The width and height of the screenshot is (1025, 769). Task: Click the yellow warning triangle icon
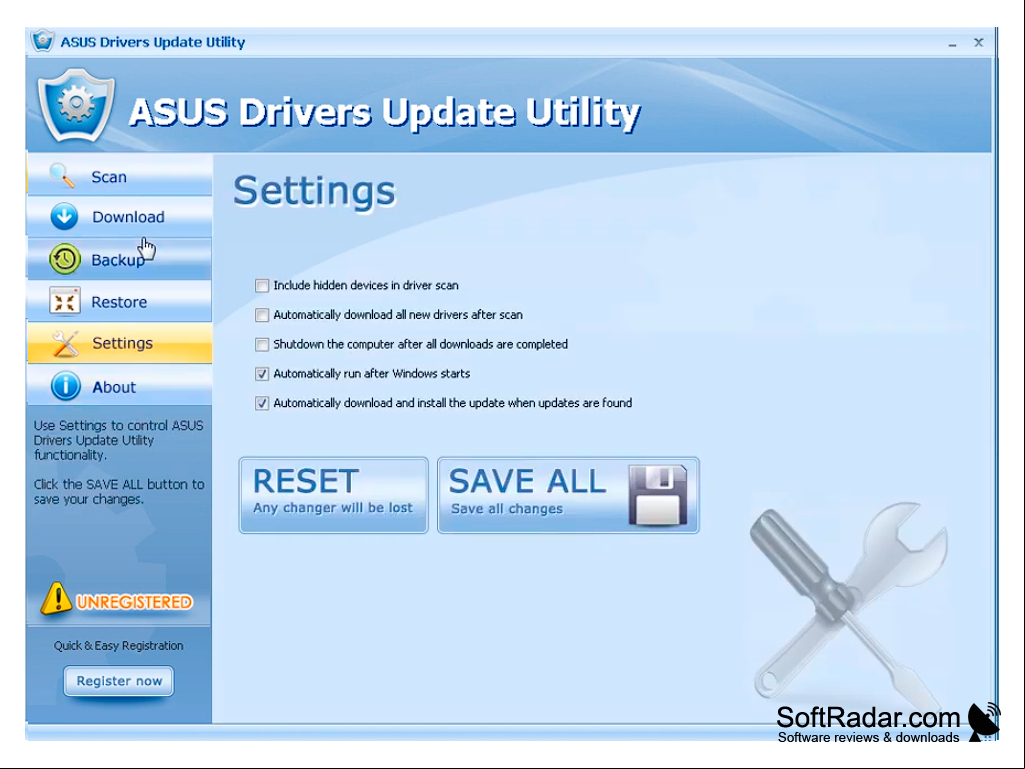tap(56, 599)
